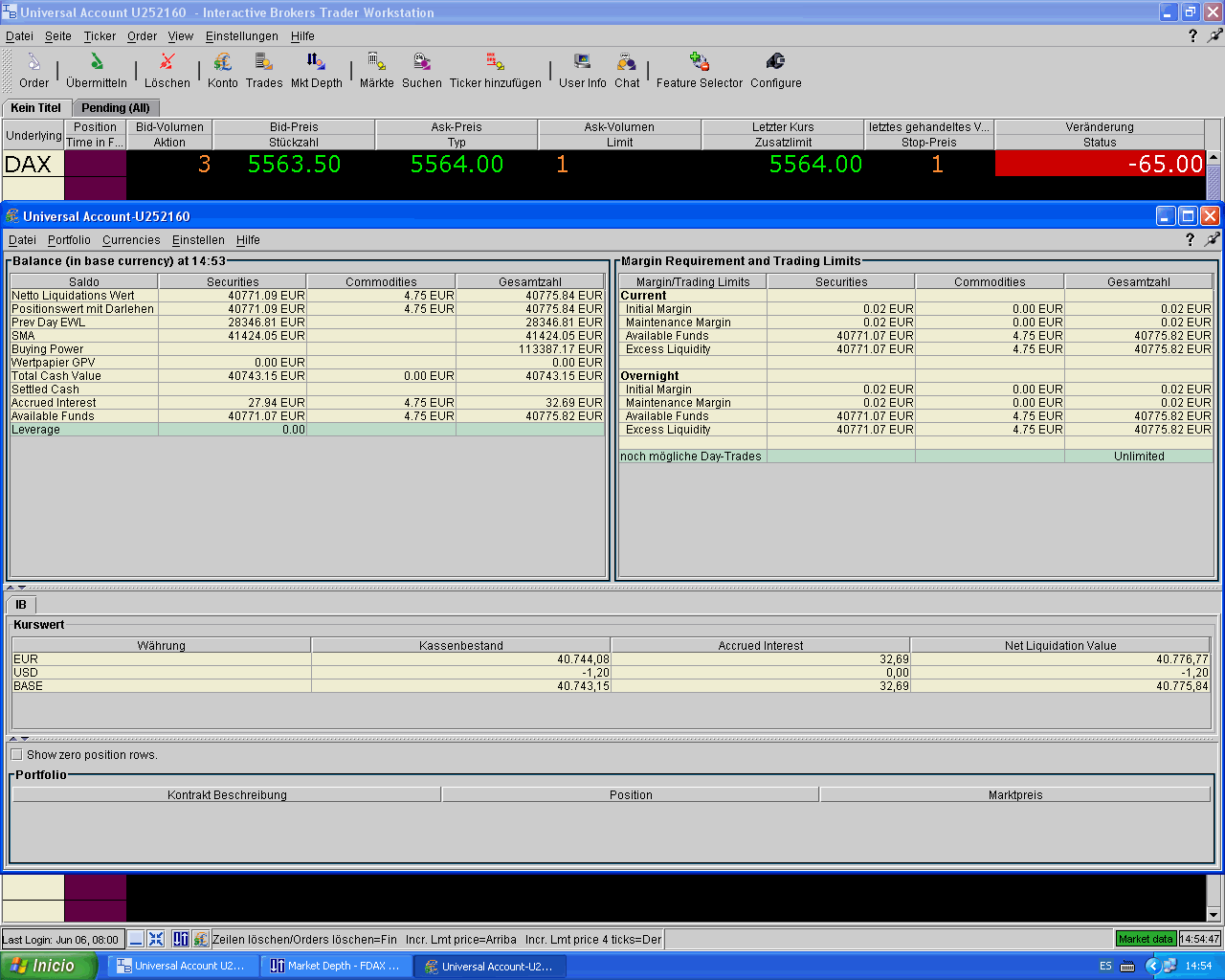Select the DAX underlying row
This screenshot has width=1225, height=980.
[33, 164]
